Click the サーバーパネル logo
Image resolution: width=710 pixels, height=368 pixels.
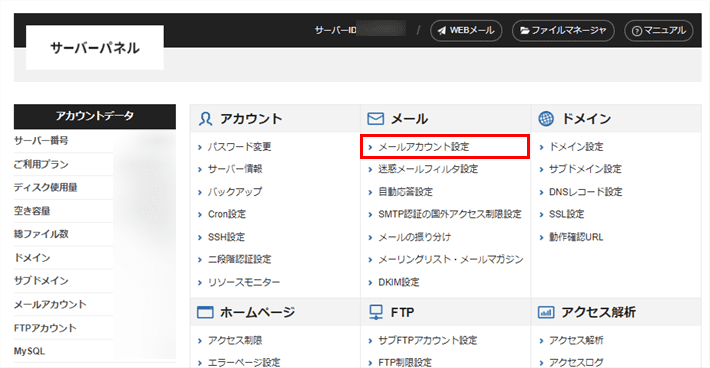pos(95,48)
